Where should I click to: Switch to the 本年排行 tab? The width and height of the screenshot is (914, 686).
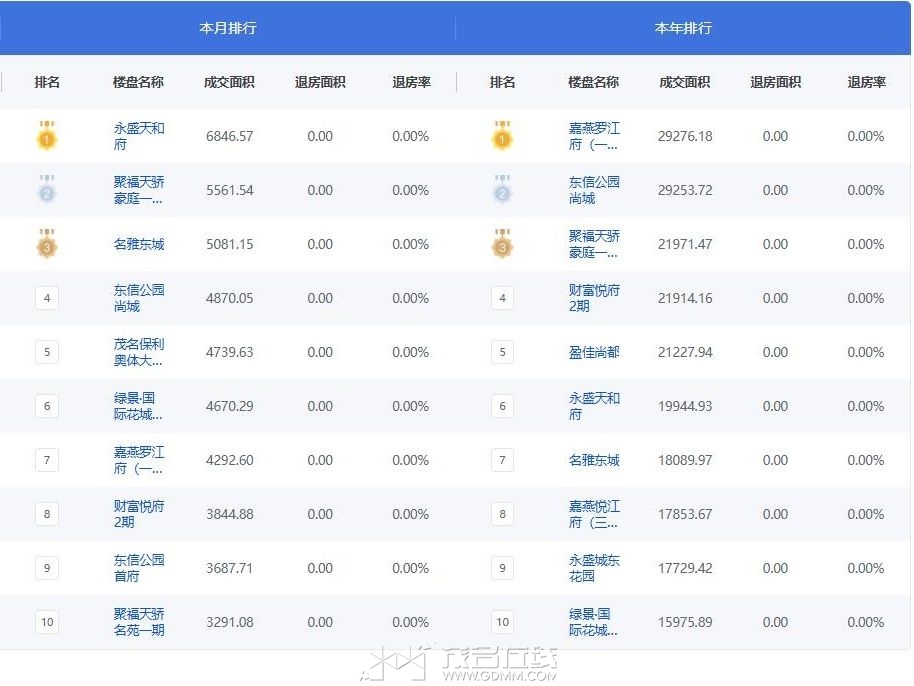(x=683, y=28)
